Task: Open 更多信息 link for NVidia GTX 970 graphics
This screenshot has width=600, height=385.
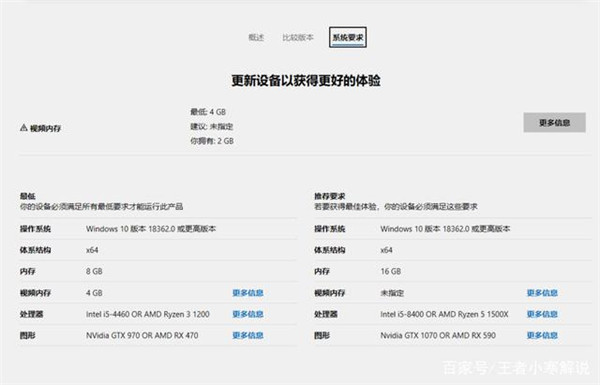Action: (x=248, y=335)
